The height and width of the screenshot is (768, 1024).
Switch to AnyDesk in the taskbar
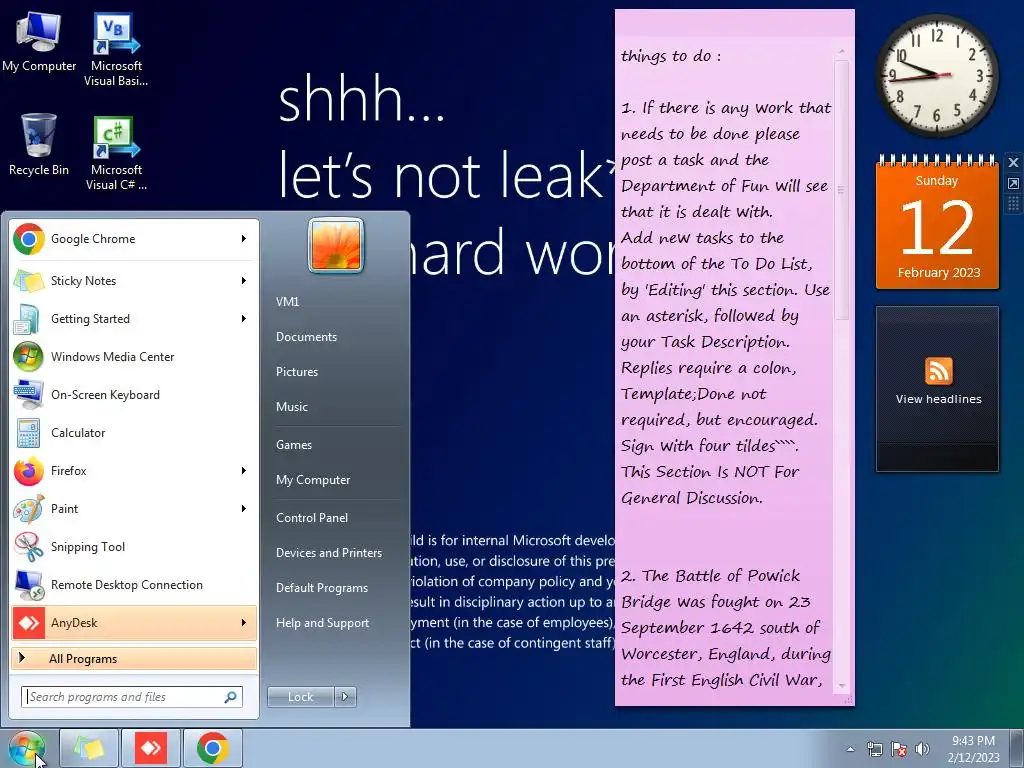point(151,748)
